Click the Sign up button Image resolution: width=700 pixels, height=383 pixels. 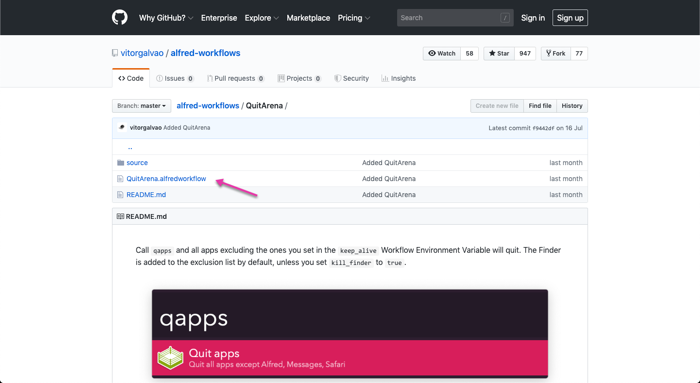(x=570, y=18)
